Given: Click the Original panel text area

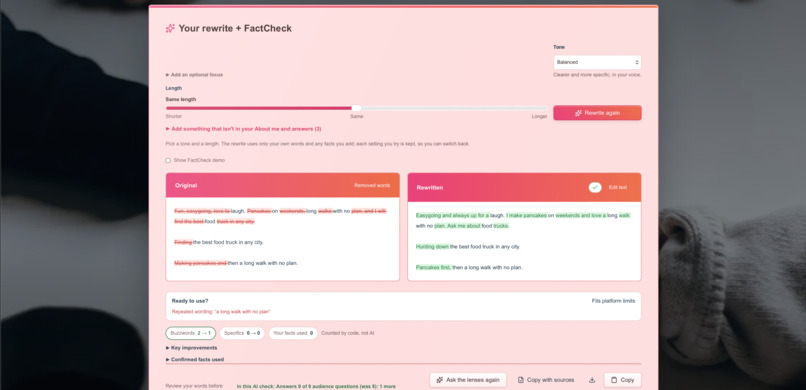Looking at the screenshot, I should (282, 239).
